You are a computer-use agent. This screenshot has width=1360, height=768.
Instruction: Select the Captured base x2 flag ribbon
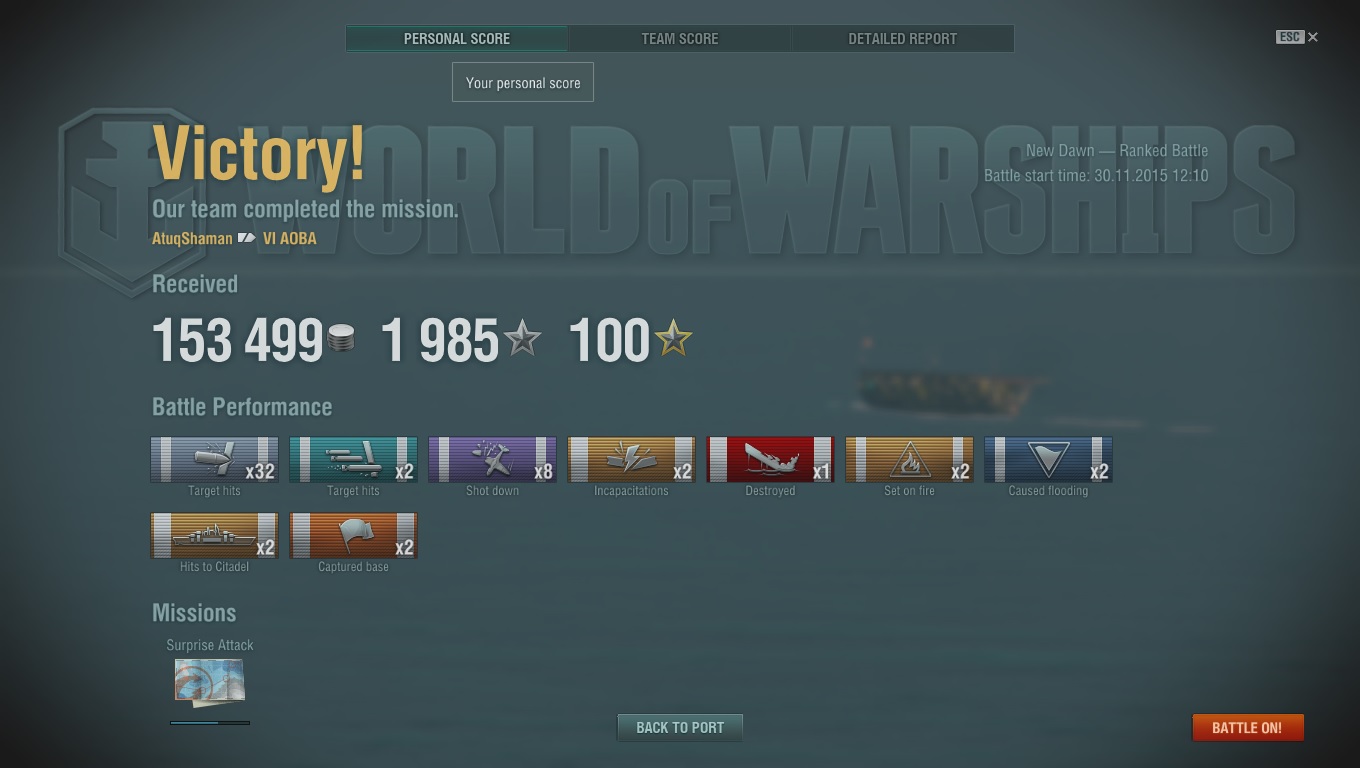[x=353, y=536]
